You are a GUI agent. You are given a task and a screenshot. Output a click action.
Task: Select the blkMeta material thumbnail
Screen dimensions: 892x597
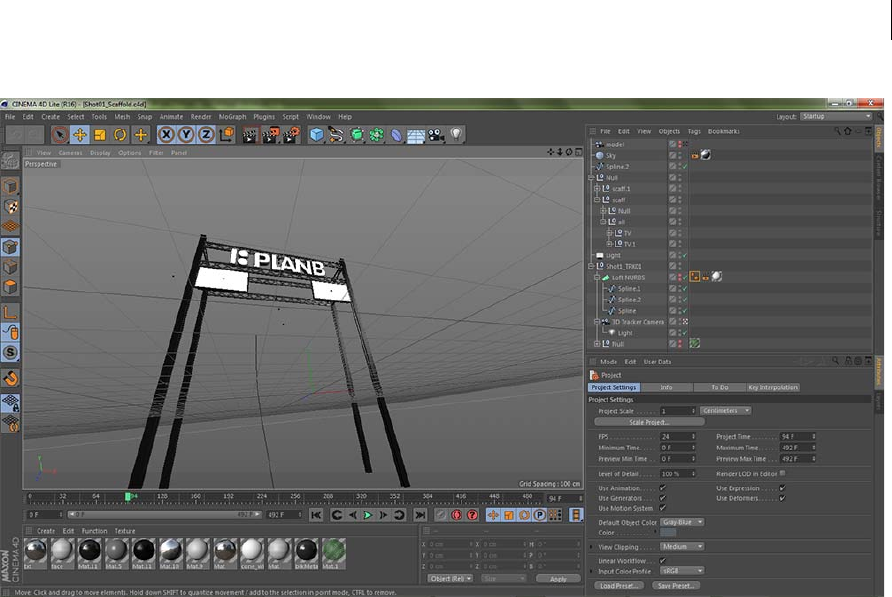coord(306,552)
